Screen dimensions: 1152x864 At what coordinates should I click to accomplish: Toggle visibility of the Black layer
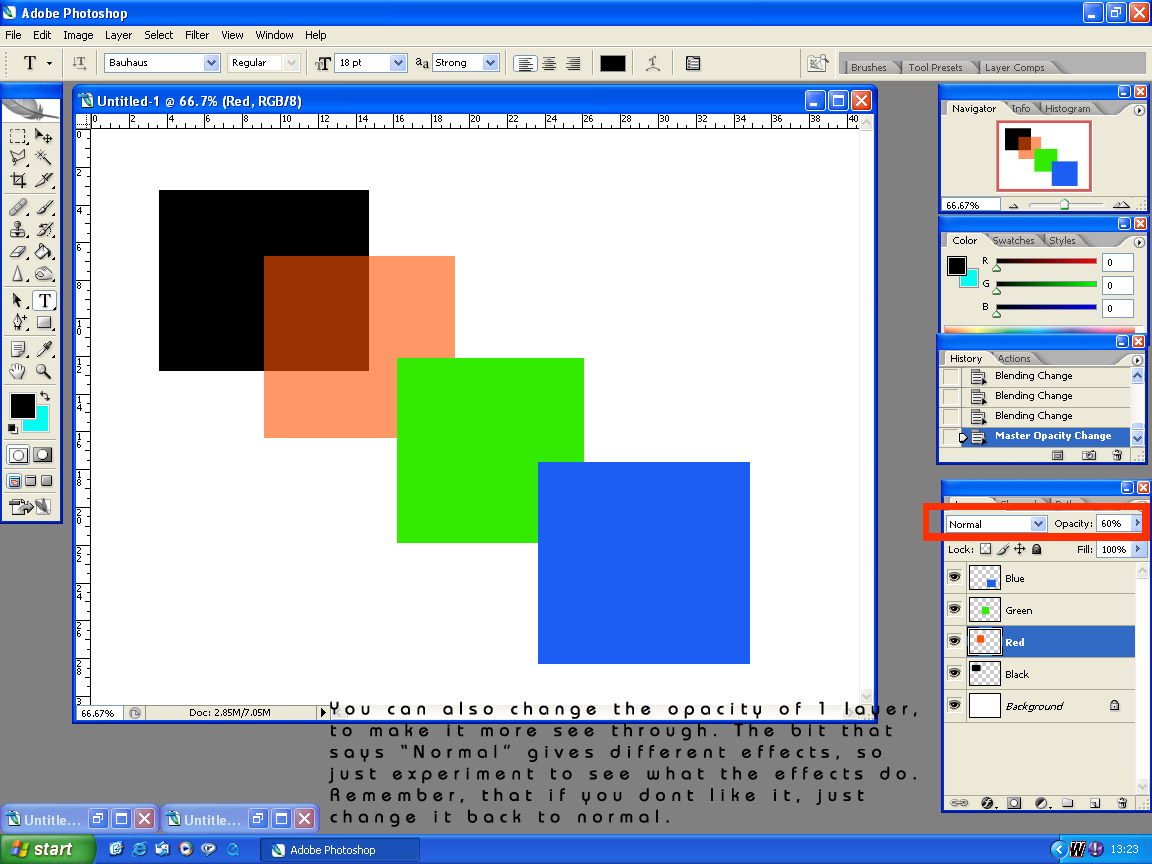coord(954,673)
